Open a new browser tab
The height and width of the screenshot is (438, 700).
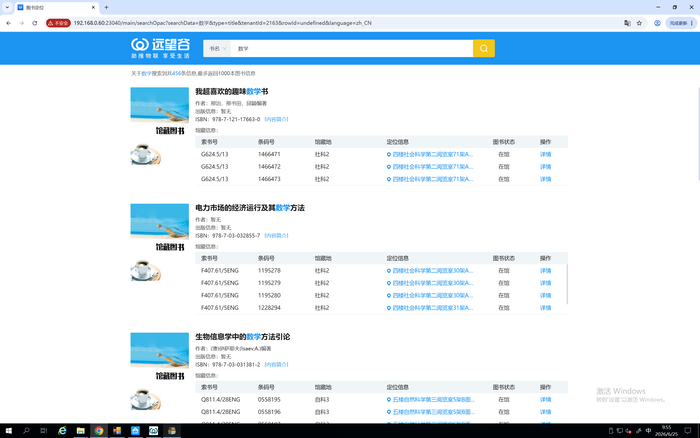pyautogui.click(x=106, y=7)
